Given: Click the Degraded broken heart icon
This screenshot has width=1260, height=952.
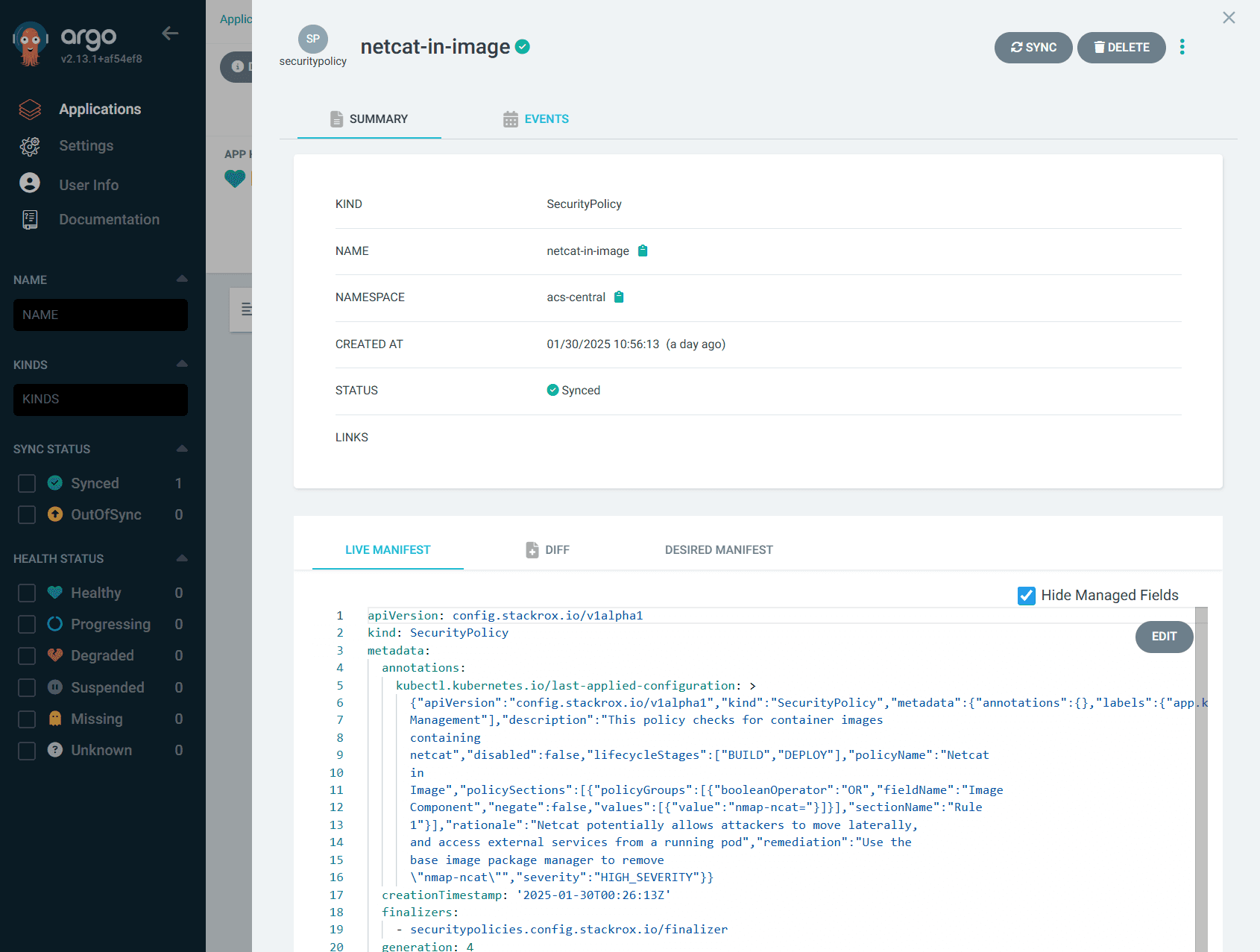Looking at the screenshot, I should pos(55,655).
